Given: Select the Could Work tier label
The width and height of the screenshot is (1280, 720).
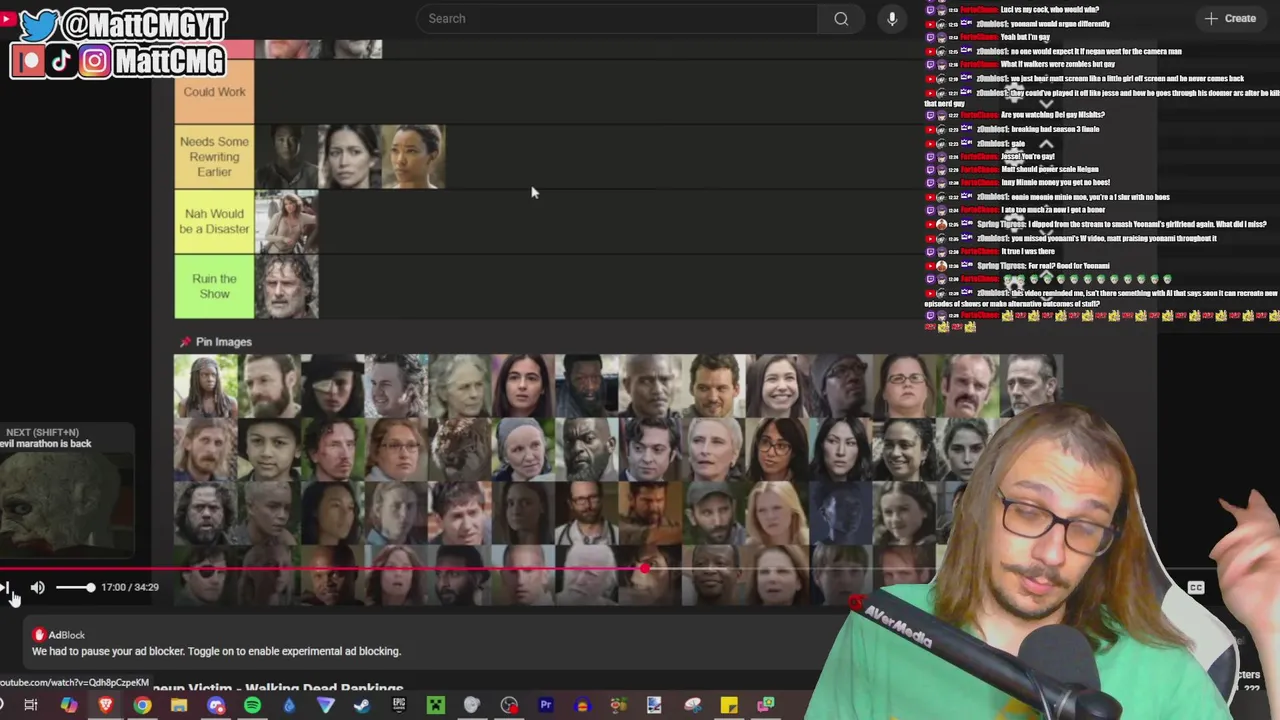Looking at the screenshot, I should point(214,91).
